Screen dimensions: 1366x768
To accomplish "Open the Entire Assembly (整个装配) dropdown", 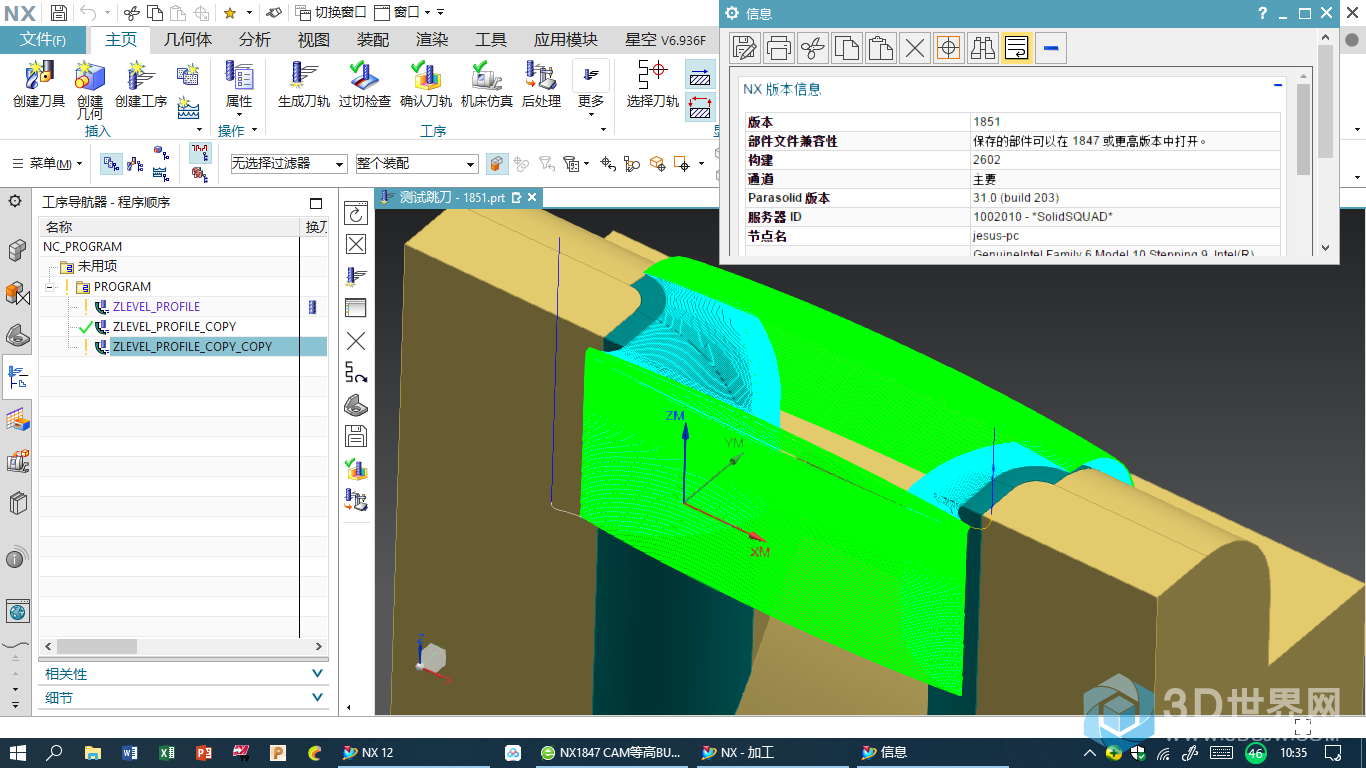I will (416, 163).
